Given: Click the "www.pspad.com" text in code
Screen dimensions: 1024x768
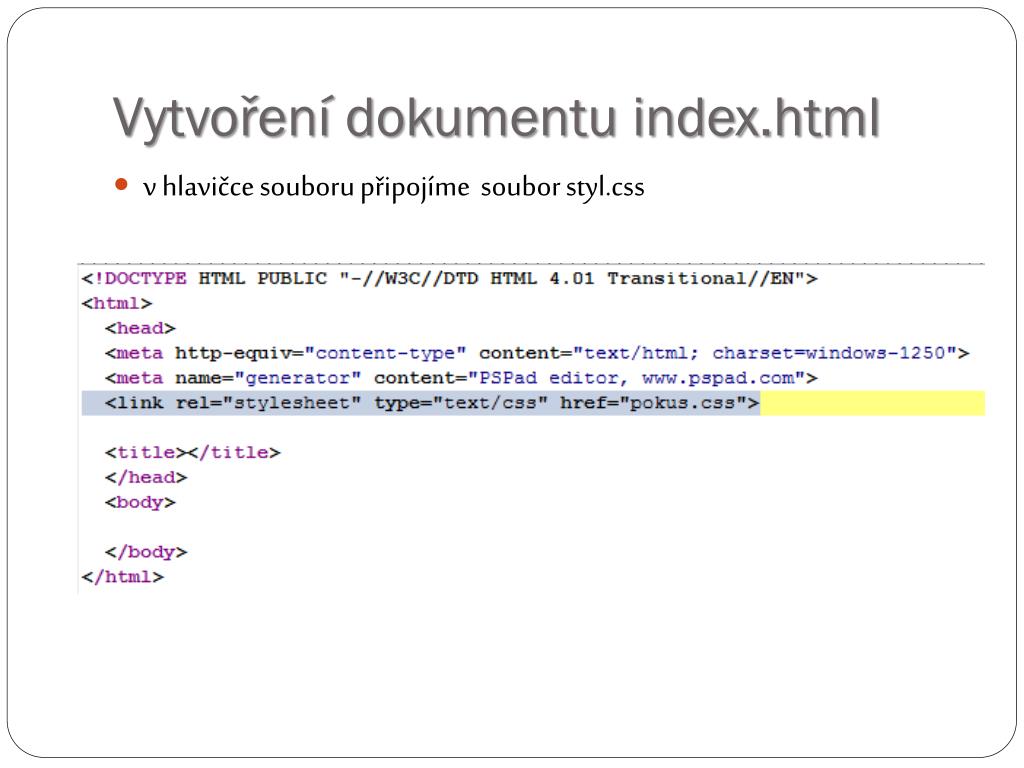Looking at the screenshot, I should [718, 378].
